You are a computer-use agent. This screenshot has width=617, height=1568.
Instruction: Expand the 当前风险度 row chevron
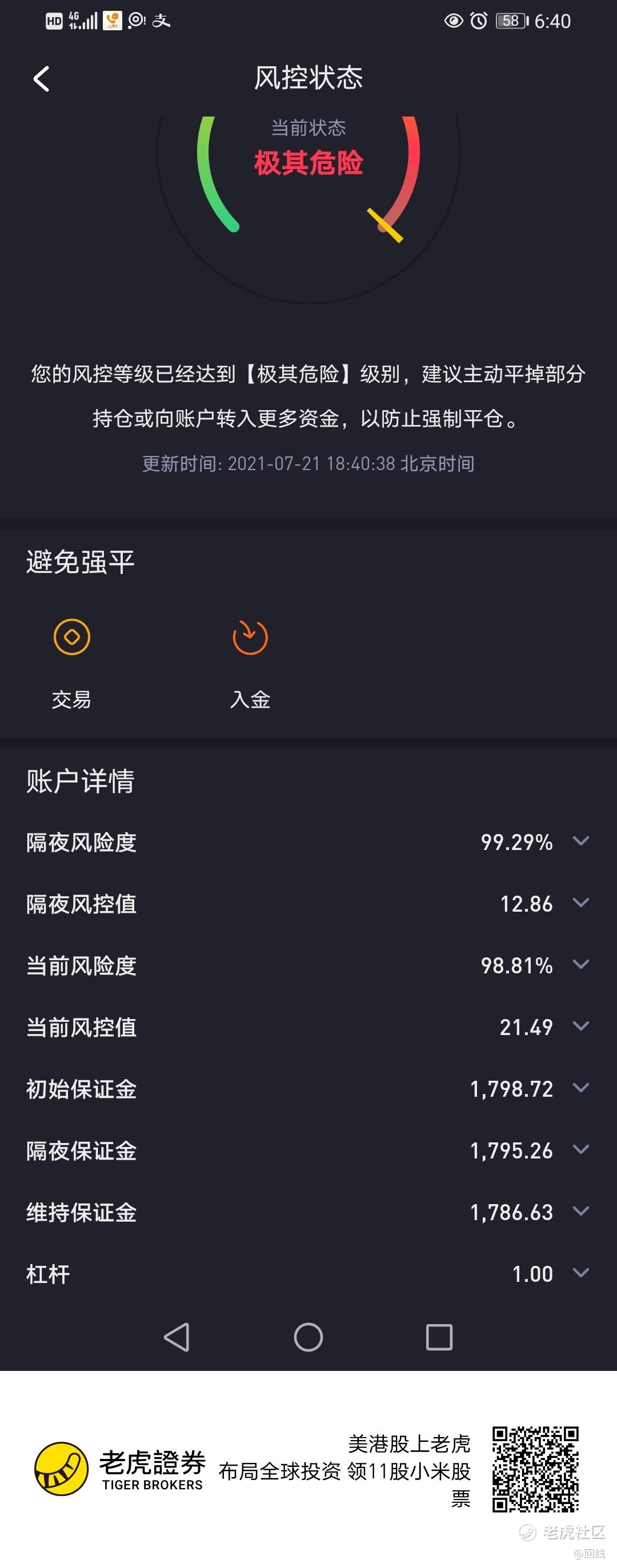(x=581, y=964)
